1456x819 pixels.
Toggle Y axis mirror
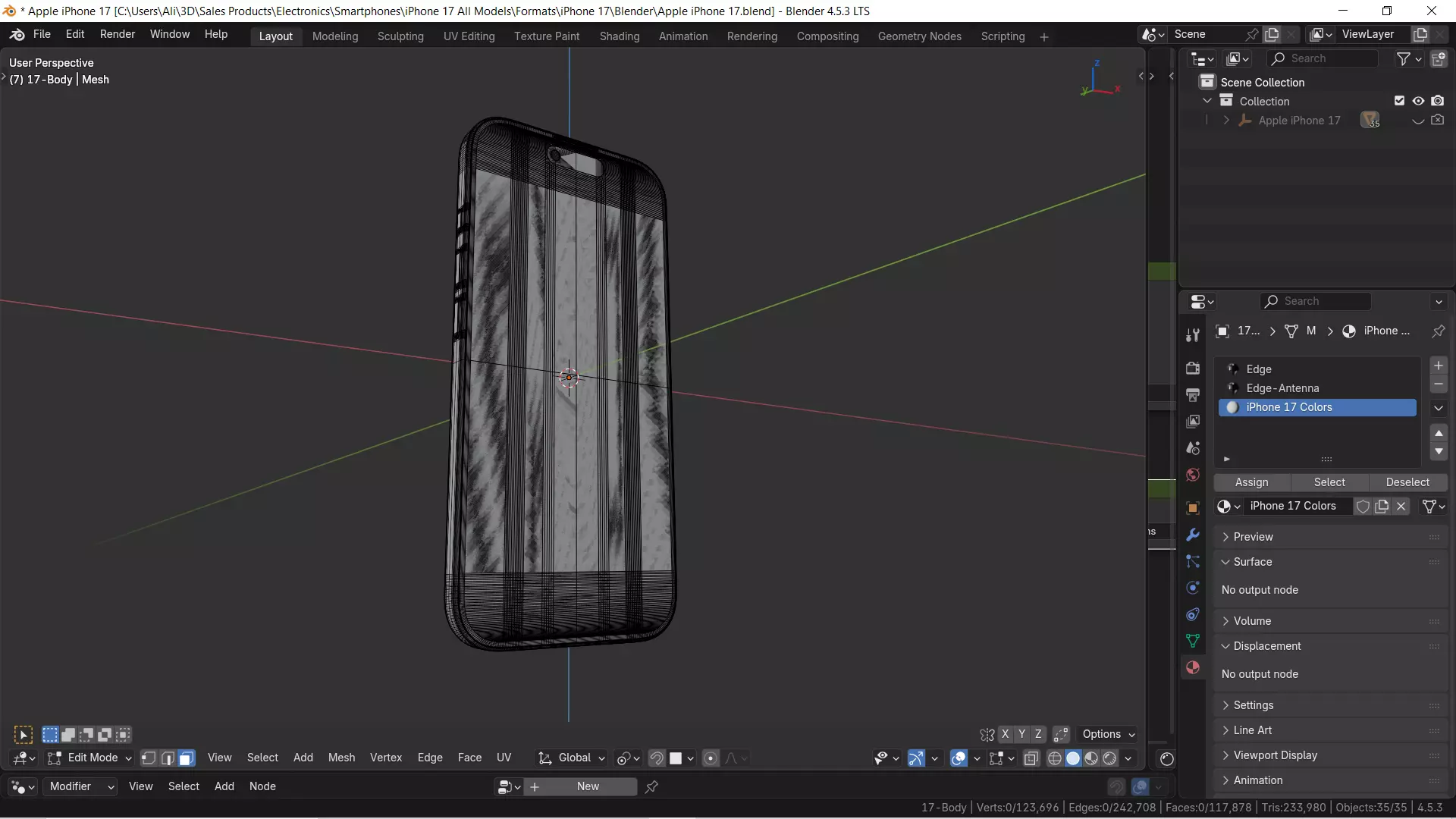point(1021,735)
